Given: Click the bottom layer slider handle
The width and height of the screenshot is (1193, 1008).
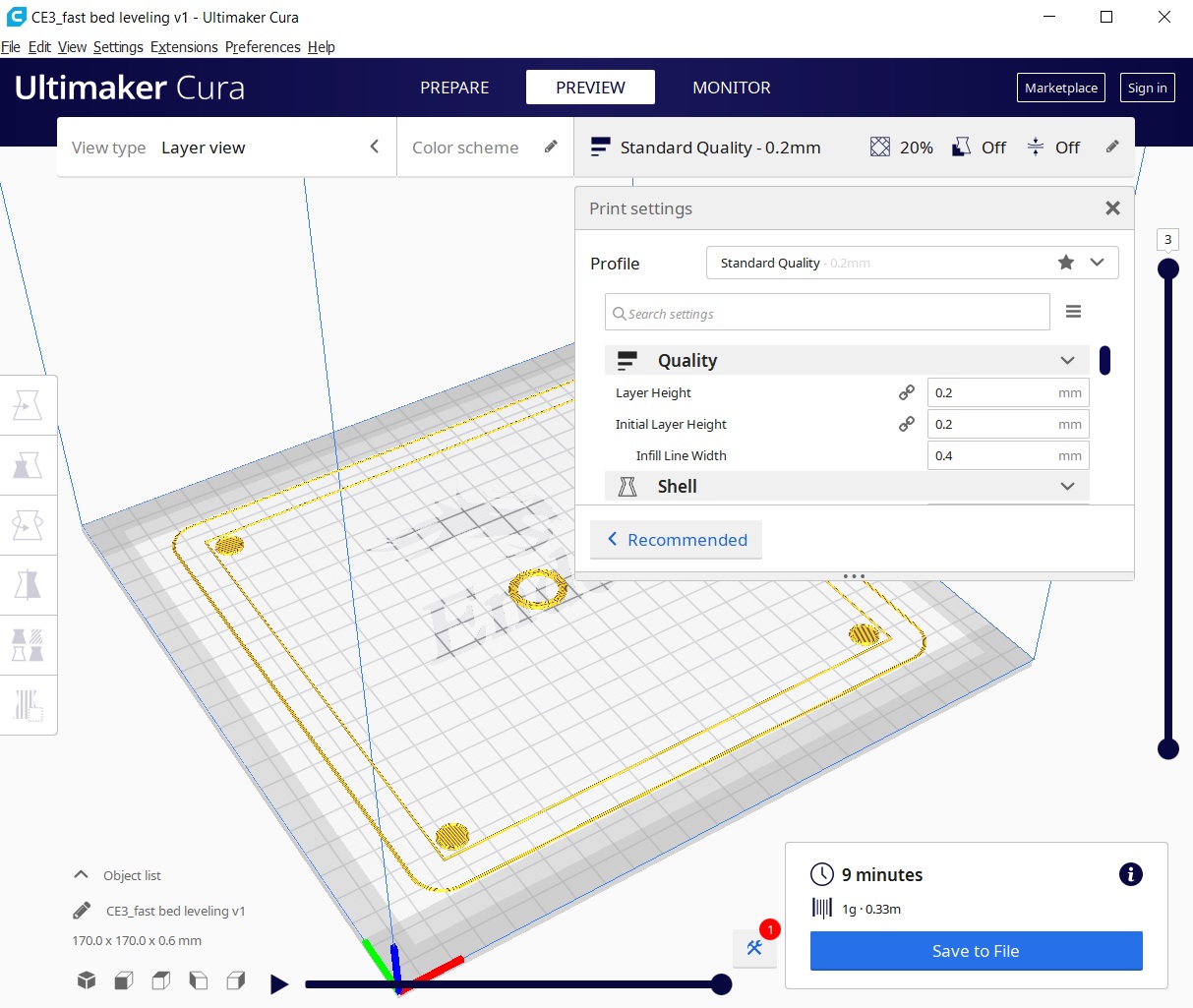Looking at the screenshot, I should [x=1168, y=749].
